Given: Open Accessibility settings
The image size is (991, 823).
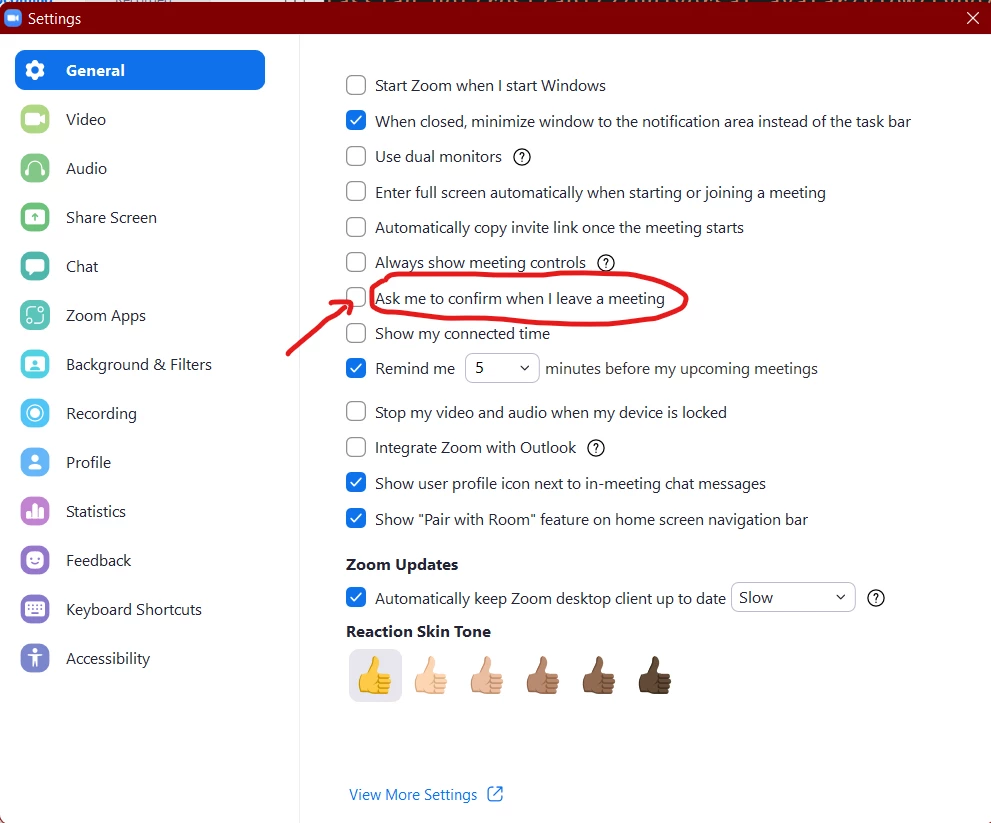Looking at the screenshot, I should click(x=140, y=658).
